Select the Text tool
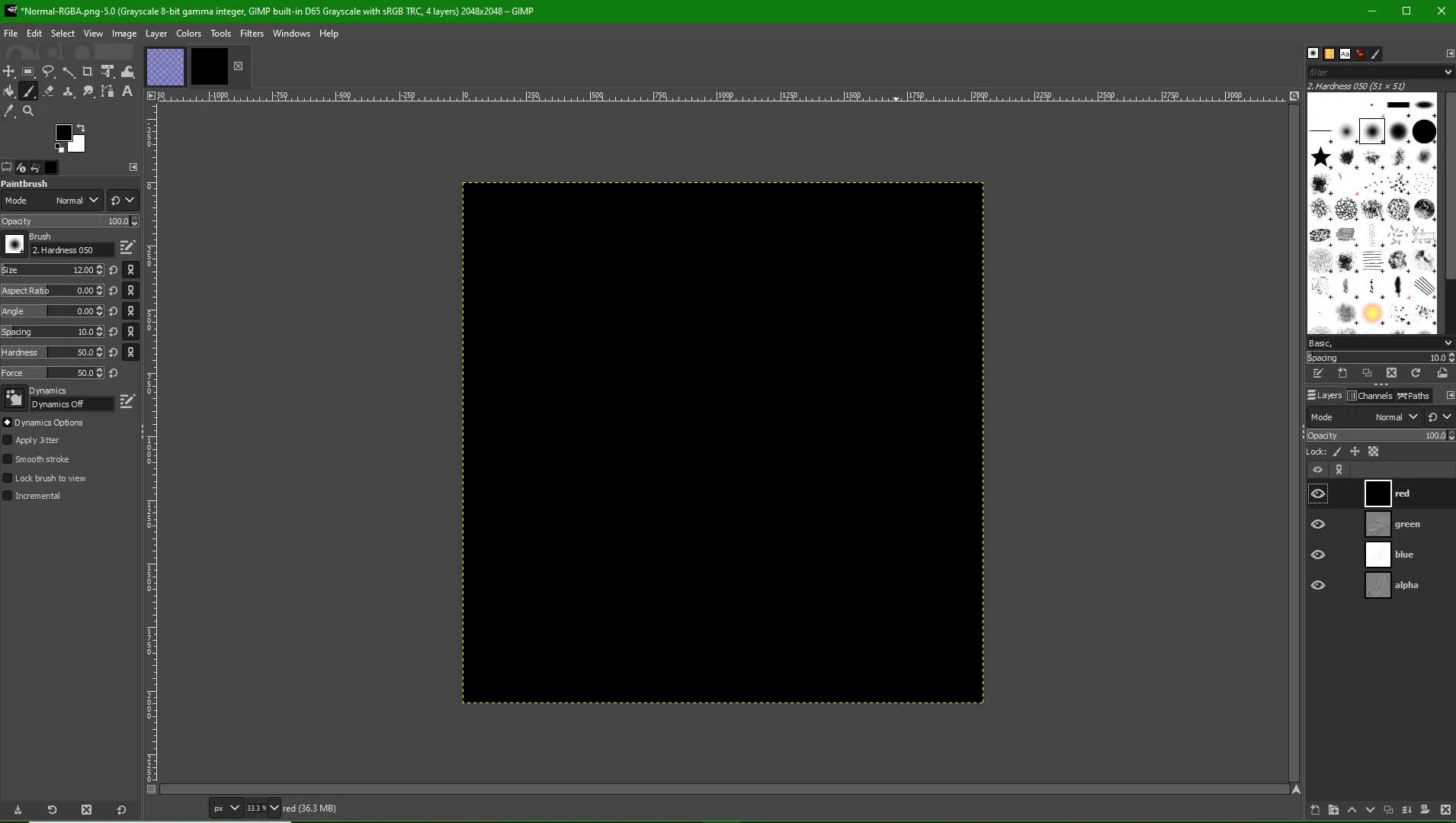Image resolution: width=1456 pixels, height=823 pixels. [127, 92]
